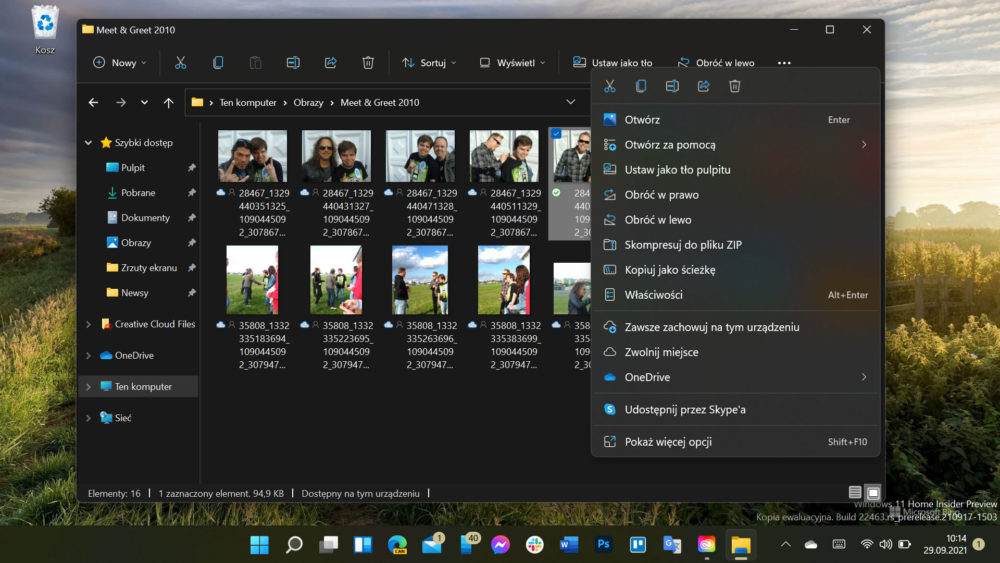Choose Zwolnij miejsce
Viewport: 1000px width, 563px height.
[736, 352]
